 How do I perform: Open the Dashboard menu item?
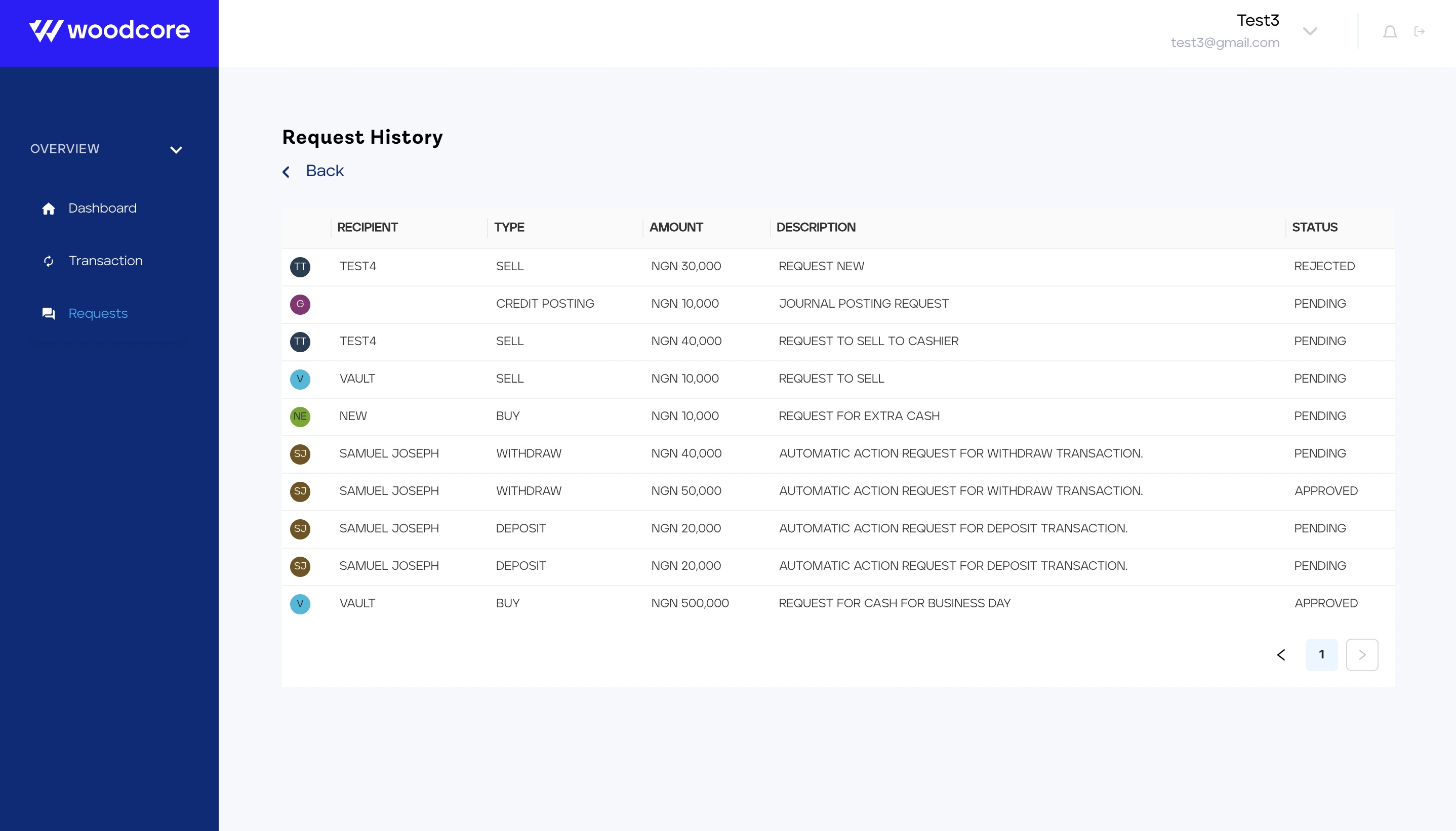102,209
